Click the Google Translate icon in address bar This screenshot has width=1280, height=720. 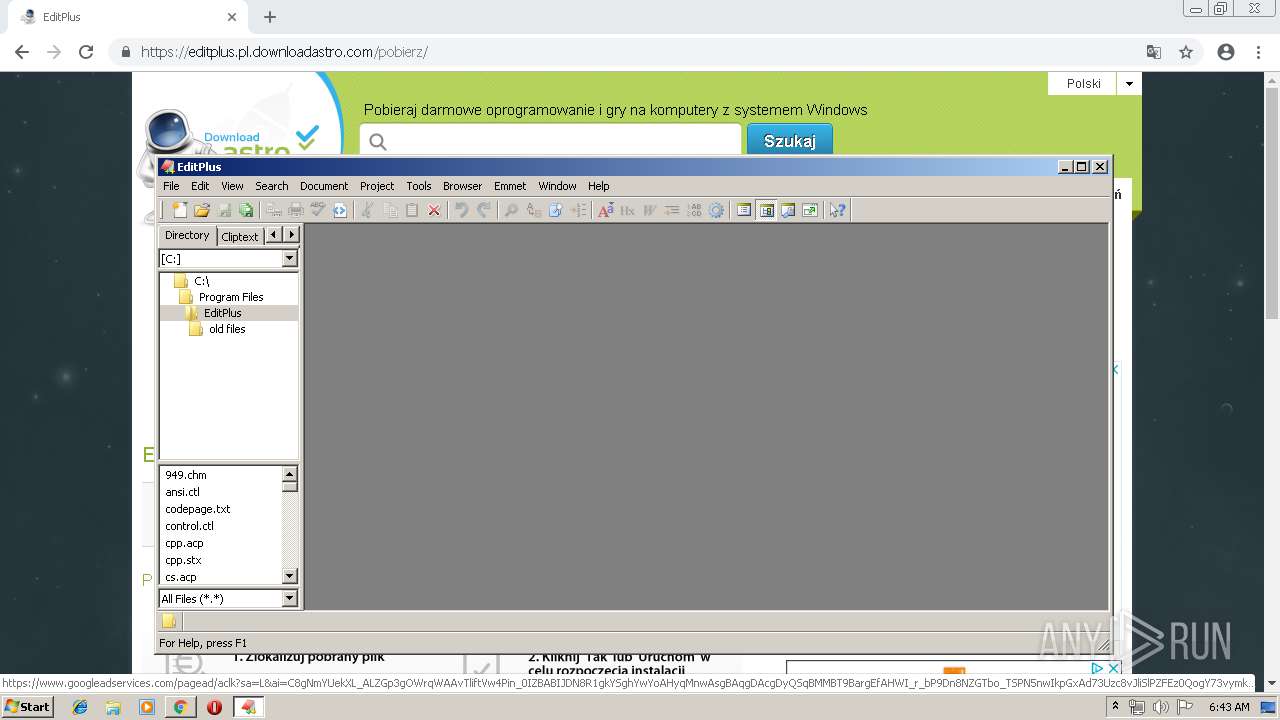coord(1153,52)
